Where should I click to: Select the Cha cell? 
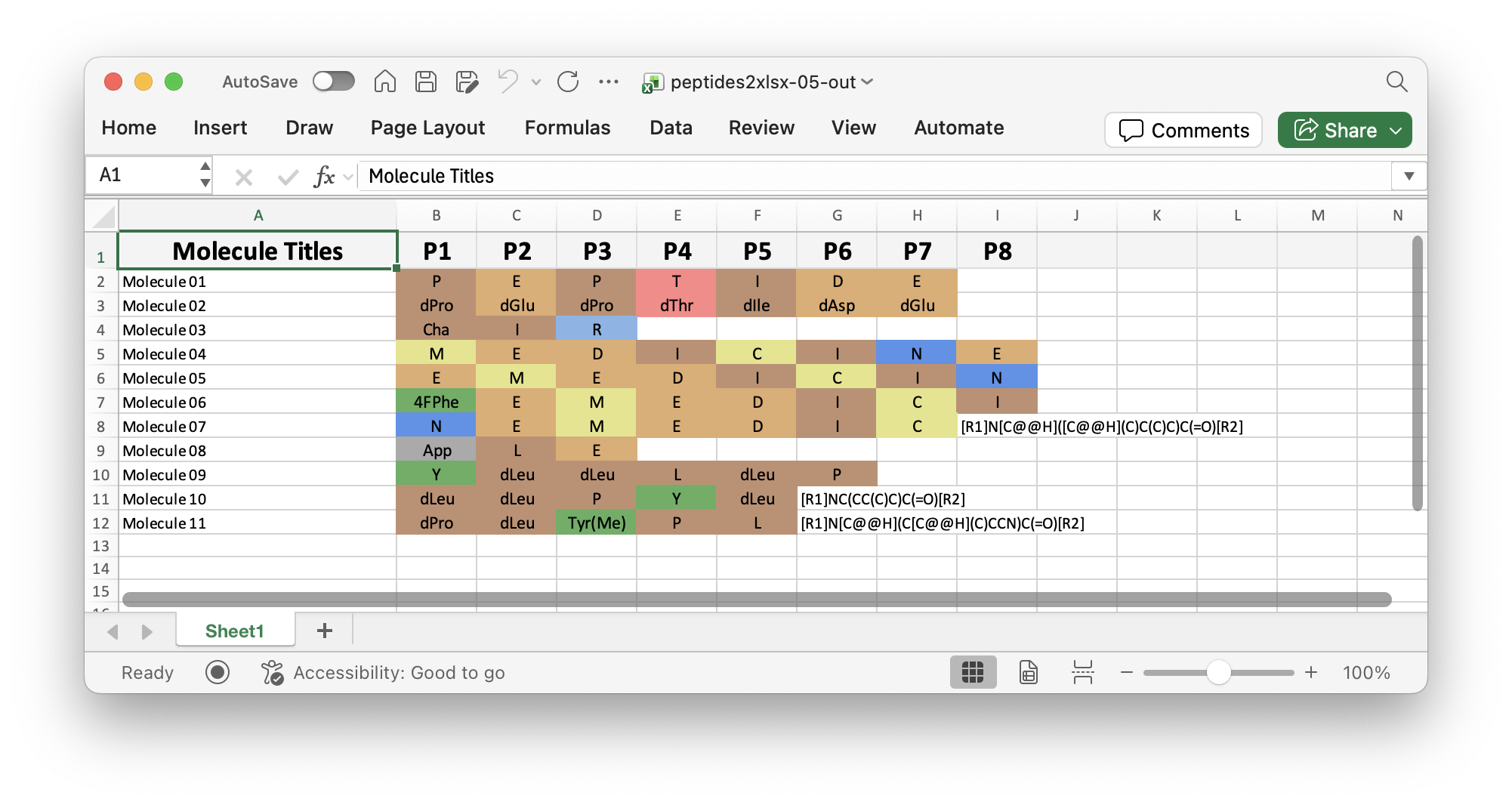point(437,330)
